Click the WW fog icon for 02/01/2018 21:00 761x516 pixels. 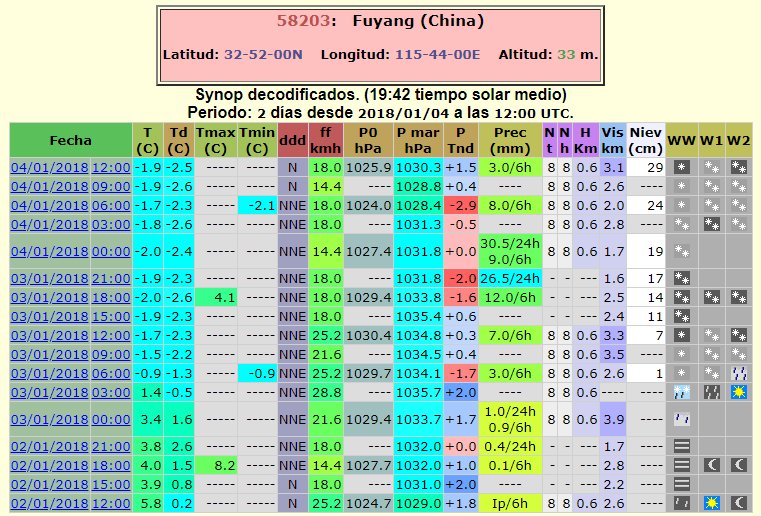tap(681, 445)
